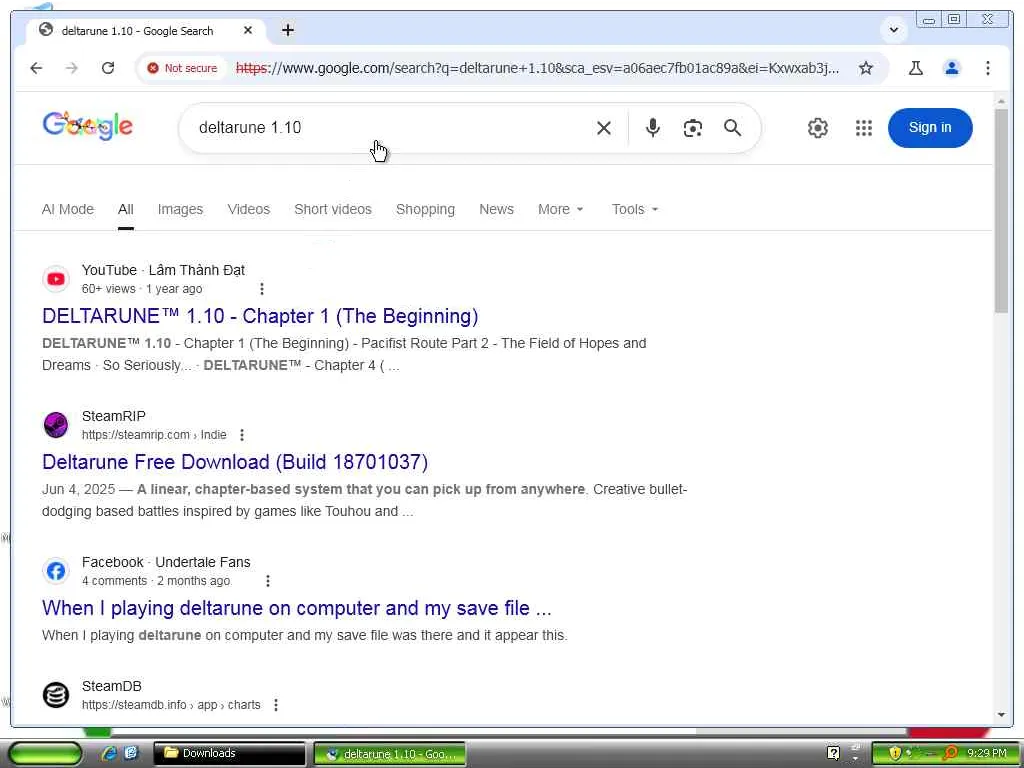Switch to Shopping results
Screen dimensions: 1024x768
pos(425,209)
